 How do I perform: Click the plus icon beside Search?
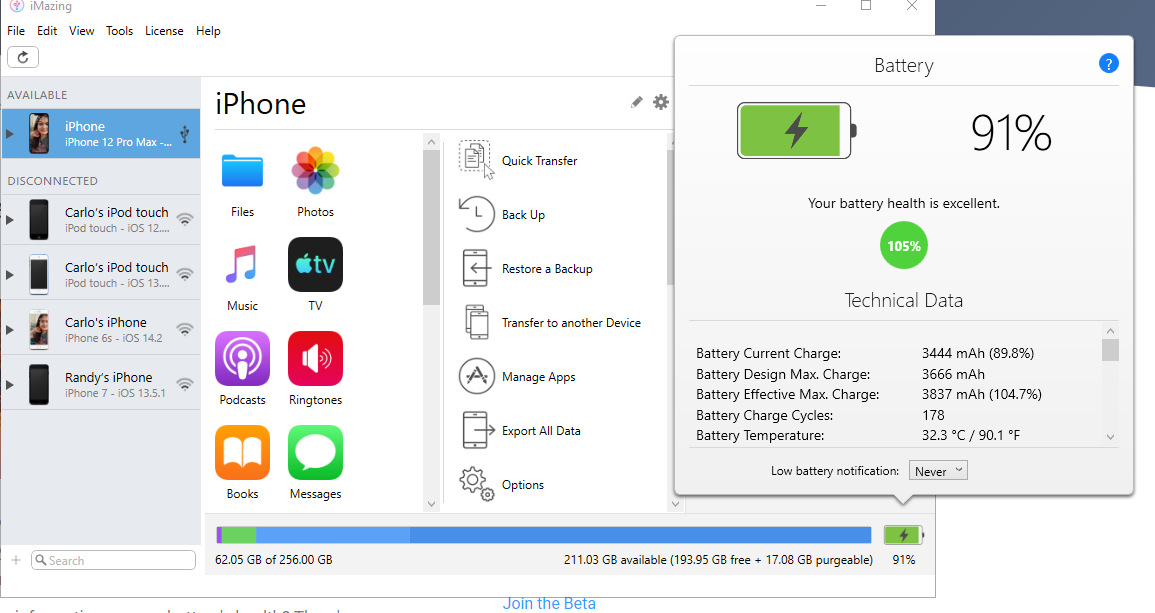[x=16, y=560]
